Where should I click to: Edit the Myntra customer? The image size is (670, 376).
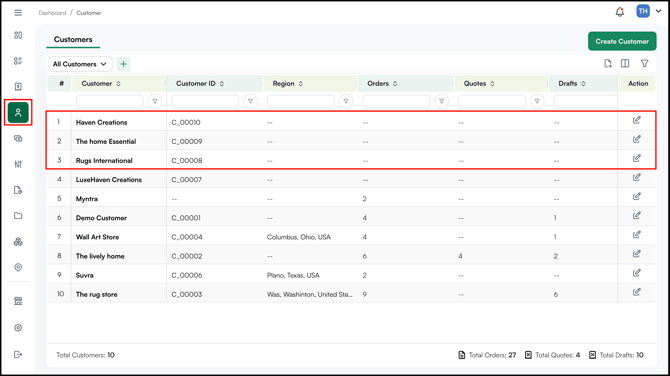click(637, 197)
